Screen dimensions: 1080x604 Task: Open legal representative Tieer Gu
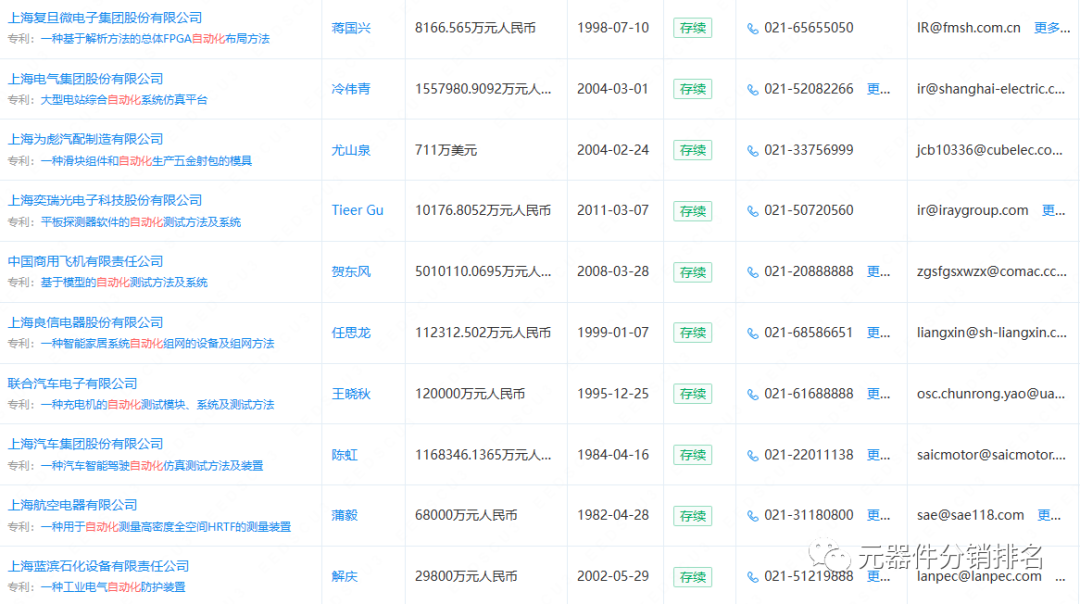357,210
